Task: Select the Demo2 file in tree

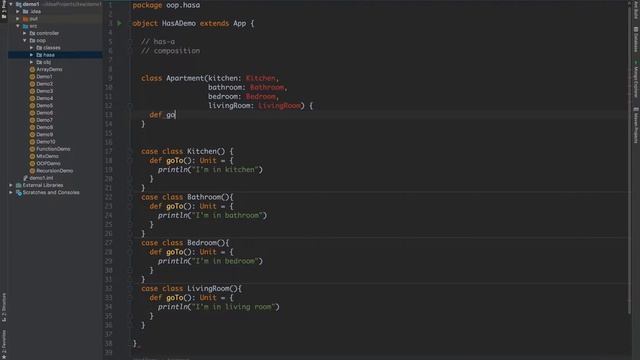Action: click(x=44, y=84)
